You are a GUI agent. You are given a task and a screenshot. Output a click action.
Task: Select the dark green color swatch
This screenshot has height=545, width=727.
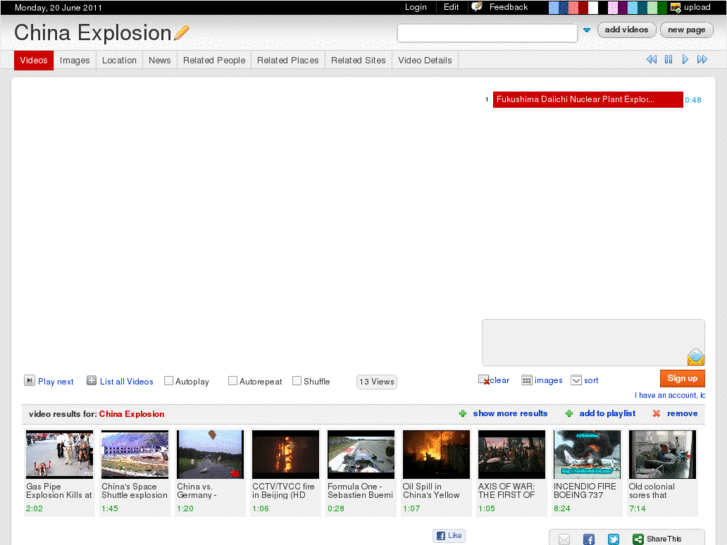[x=662, y=7]
